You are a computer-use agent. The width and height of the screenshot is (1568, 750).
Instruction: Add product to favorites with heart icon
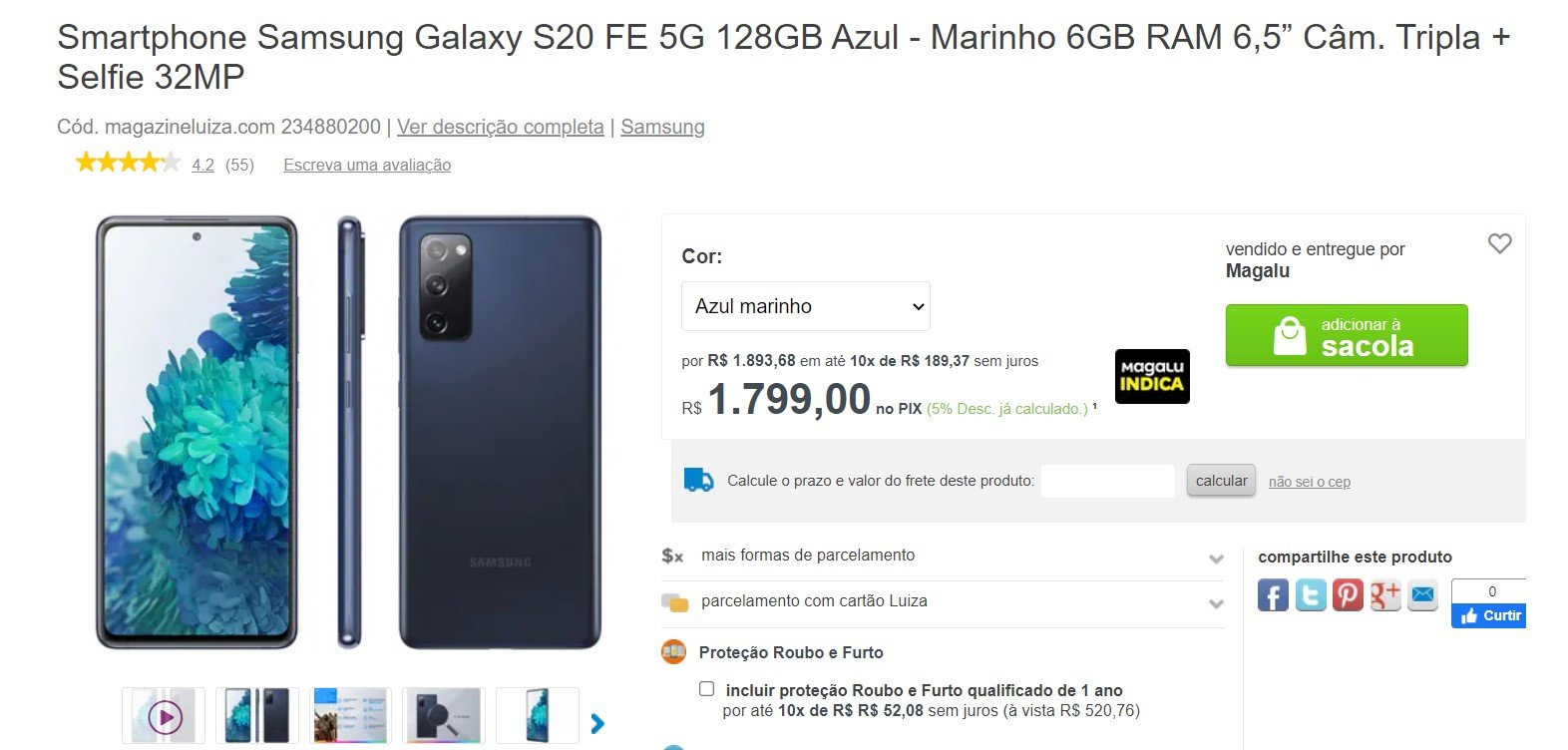click(x=1499, y=243)
